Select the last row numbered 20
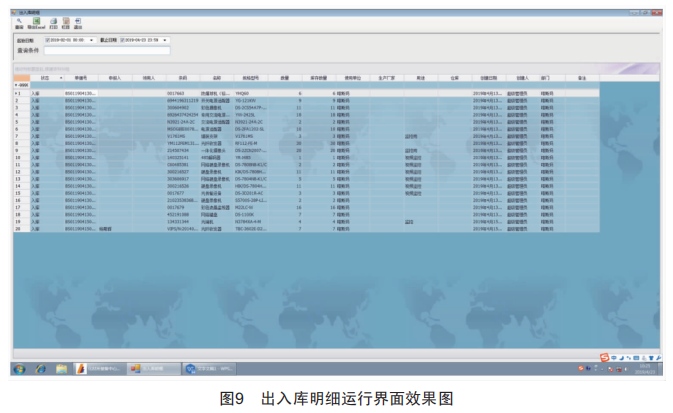Screen dimensions: 673x413 click(x=18, y=228)
